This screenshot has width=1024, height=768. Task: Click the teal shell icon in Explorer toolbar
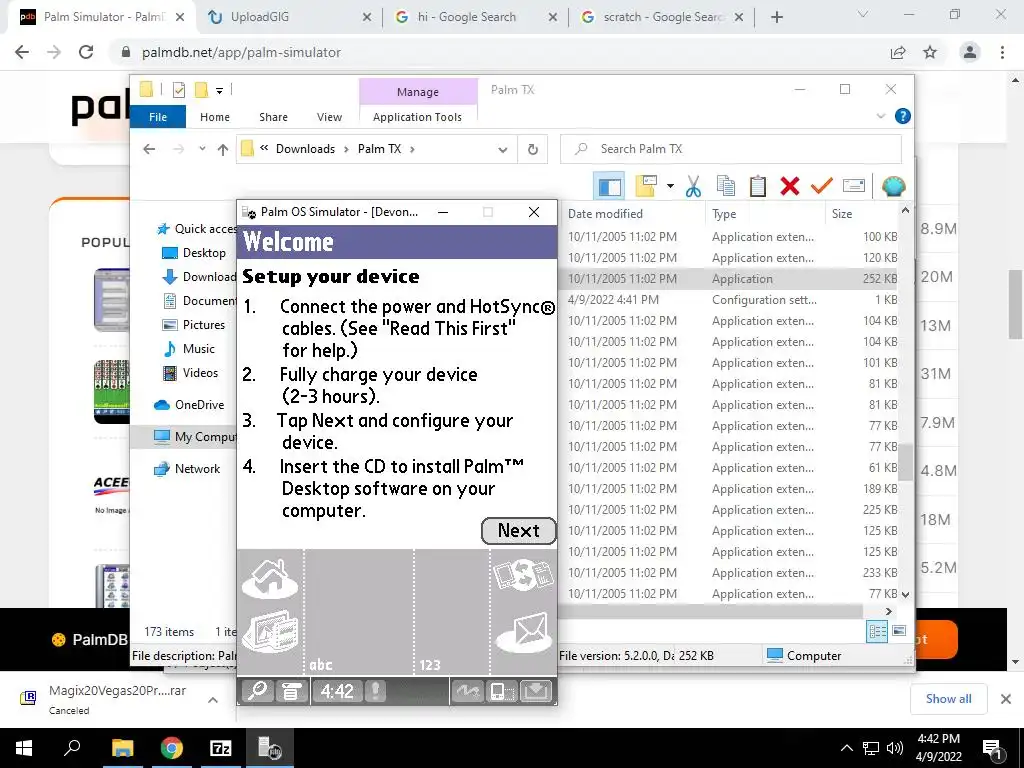(x=893, y=186)
